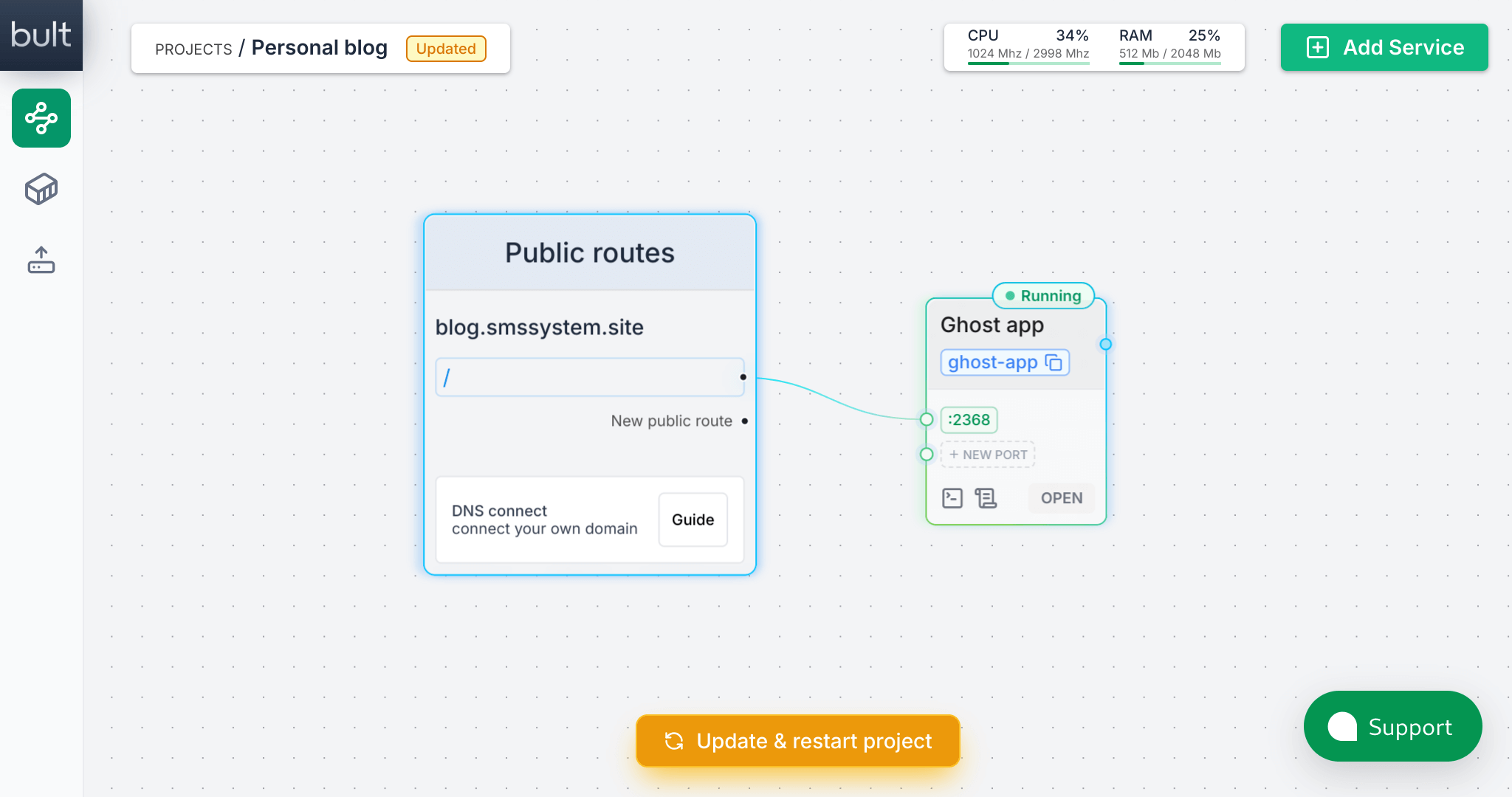Click the logs/file icon on Ghost app
Viewport: 1512px width, 797px height.
click(x=985, y=497)
